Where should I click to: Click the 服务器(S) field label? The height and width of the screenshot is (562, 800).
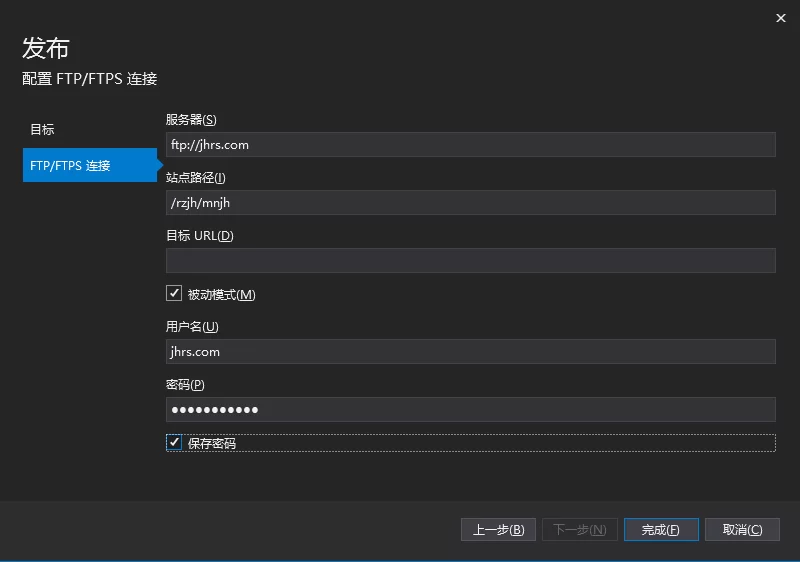(x=191, y=120)
